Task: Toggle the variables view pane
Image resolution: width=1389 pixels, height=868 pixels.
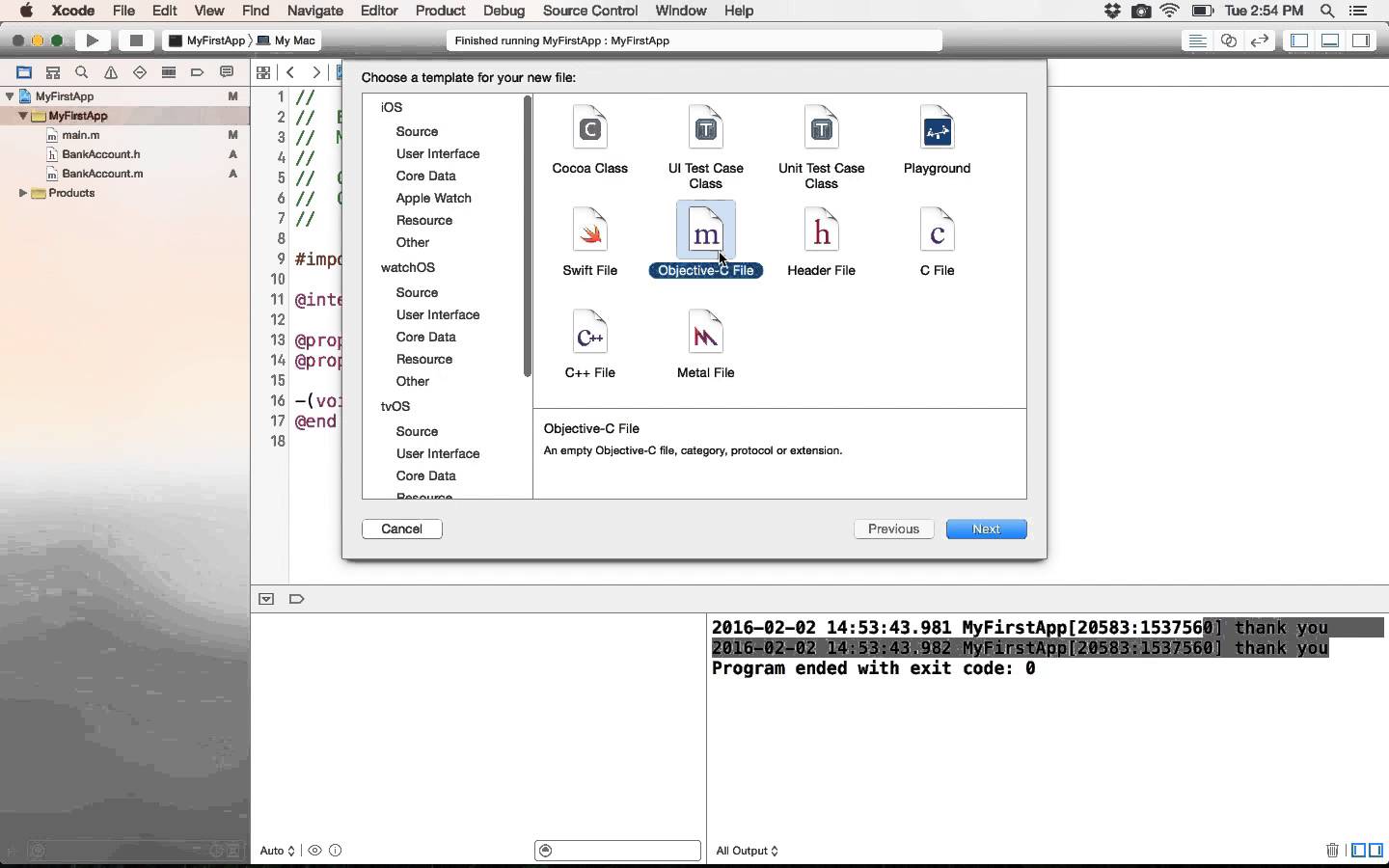Action: click(x=1358, y=850)
